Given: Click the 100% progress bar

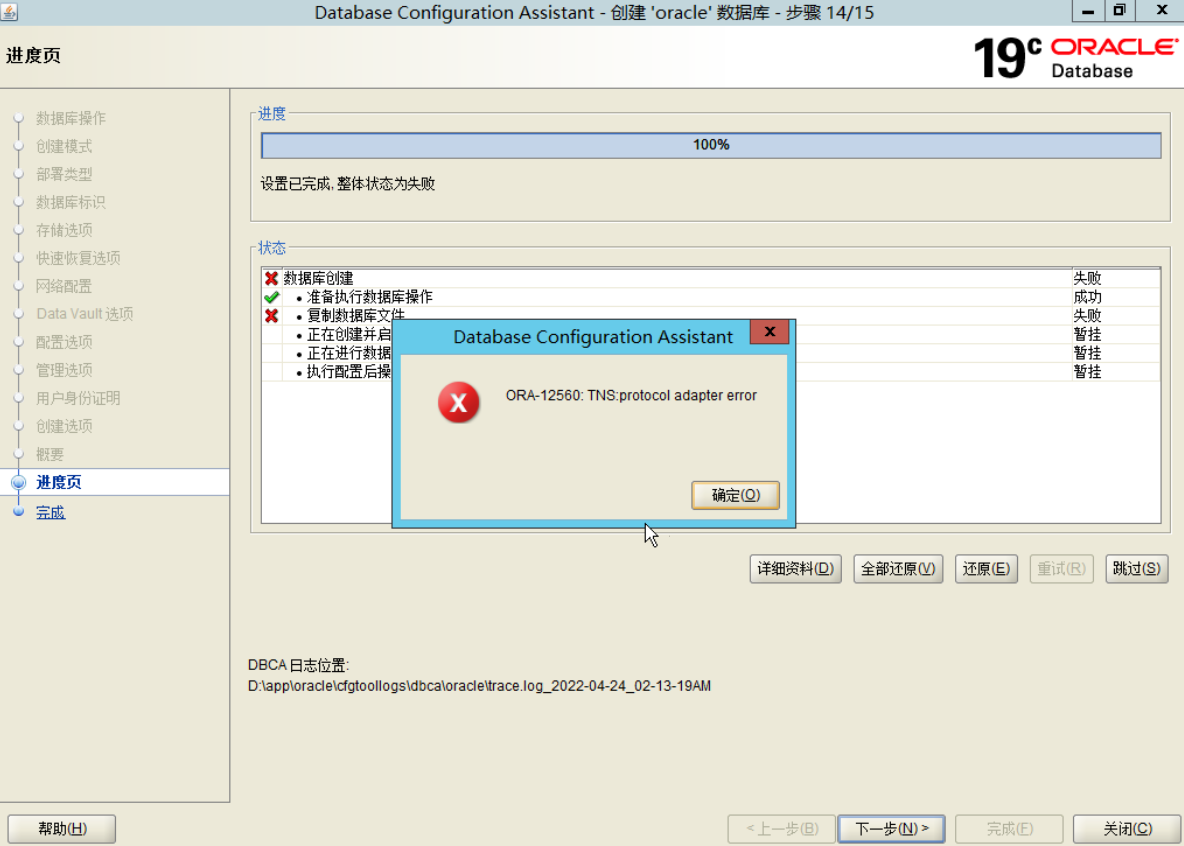Looking at the screenshot, I should pyautogui.click(x=711, y=145).
